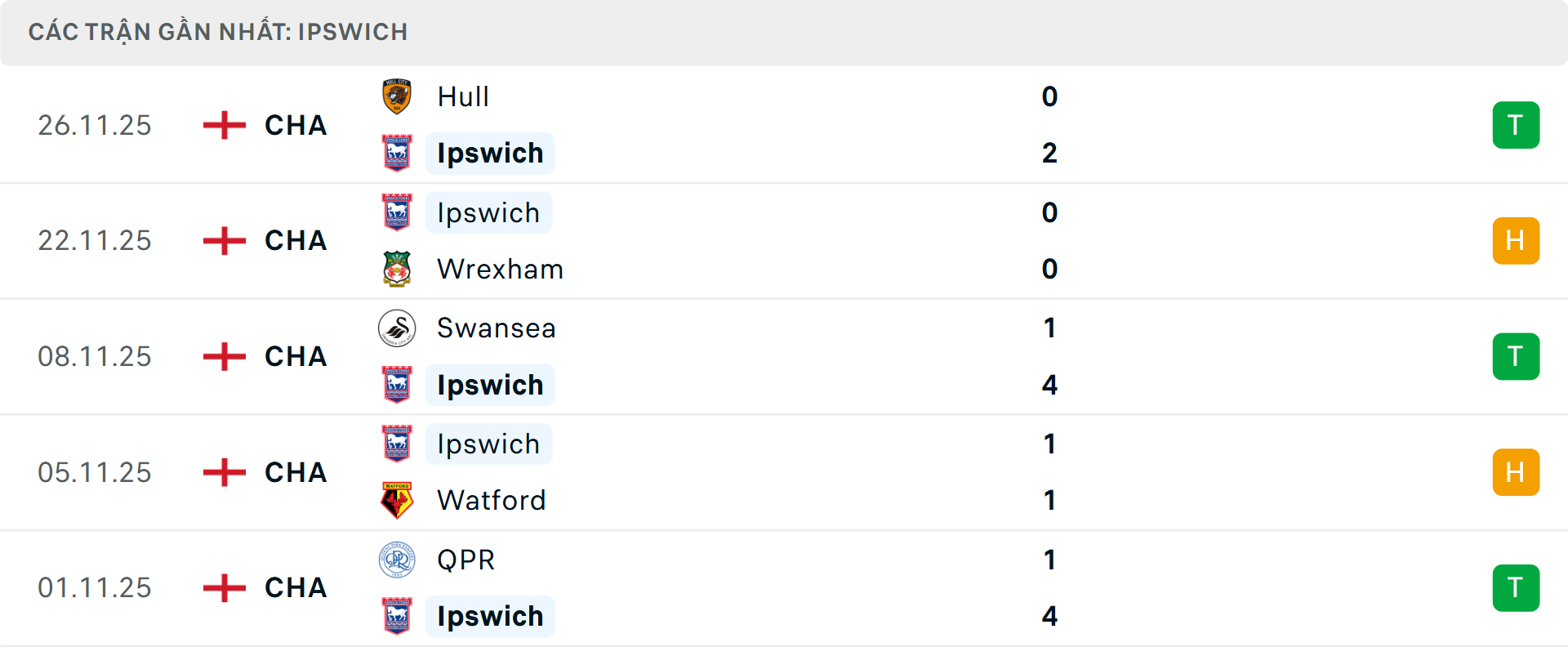The height and width of the screenshot is (647, 1568).
Task: Expand details for the Watford match row
Action: (784, 472)
